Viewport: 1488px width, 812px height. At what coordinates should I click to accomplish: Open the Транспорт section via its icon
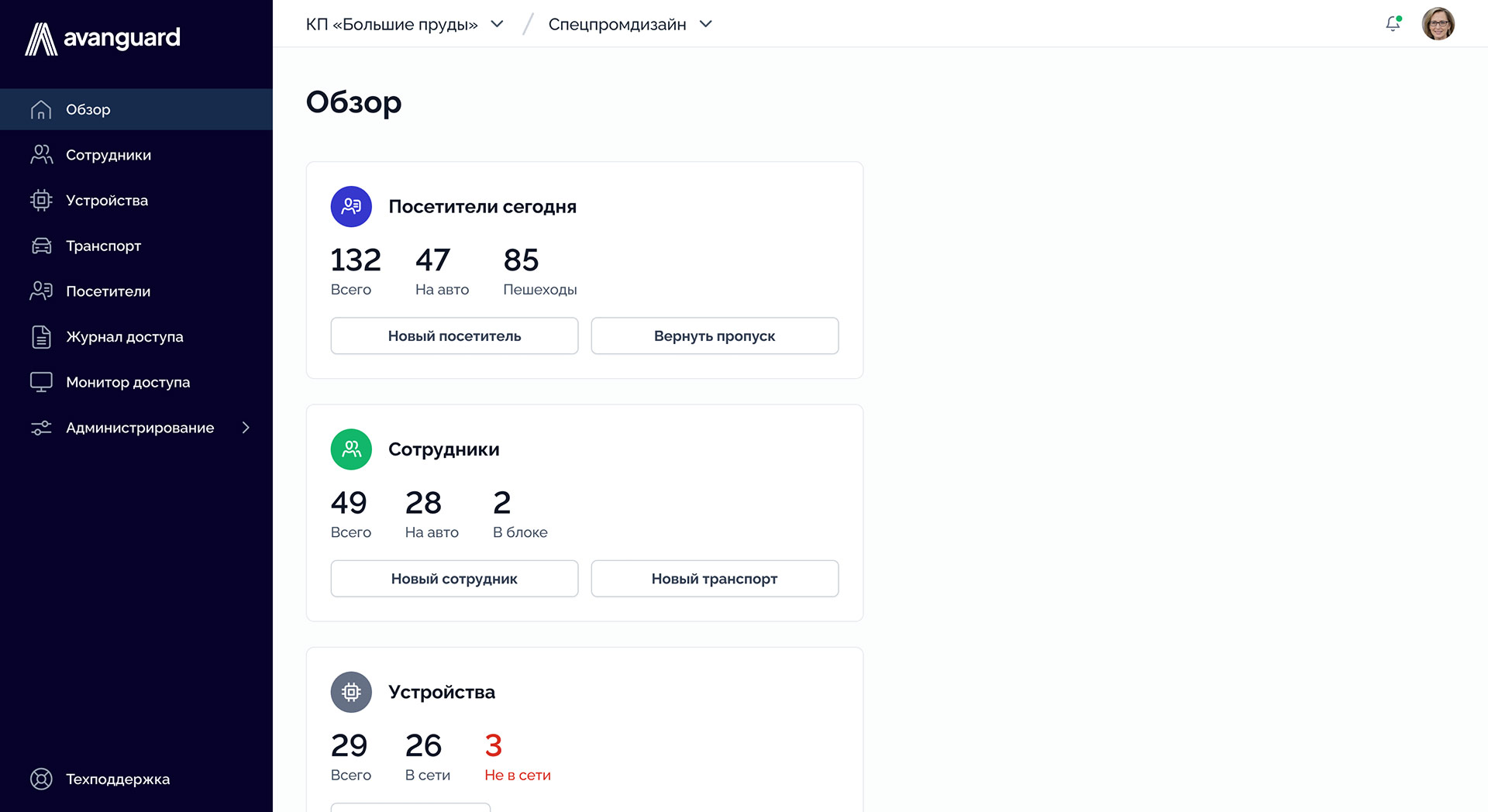[41, 246]
